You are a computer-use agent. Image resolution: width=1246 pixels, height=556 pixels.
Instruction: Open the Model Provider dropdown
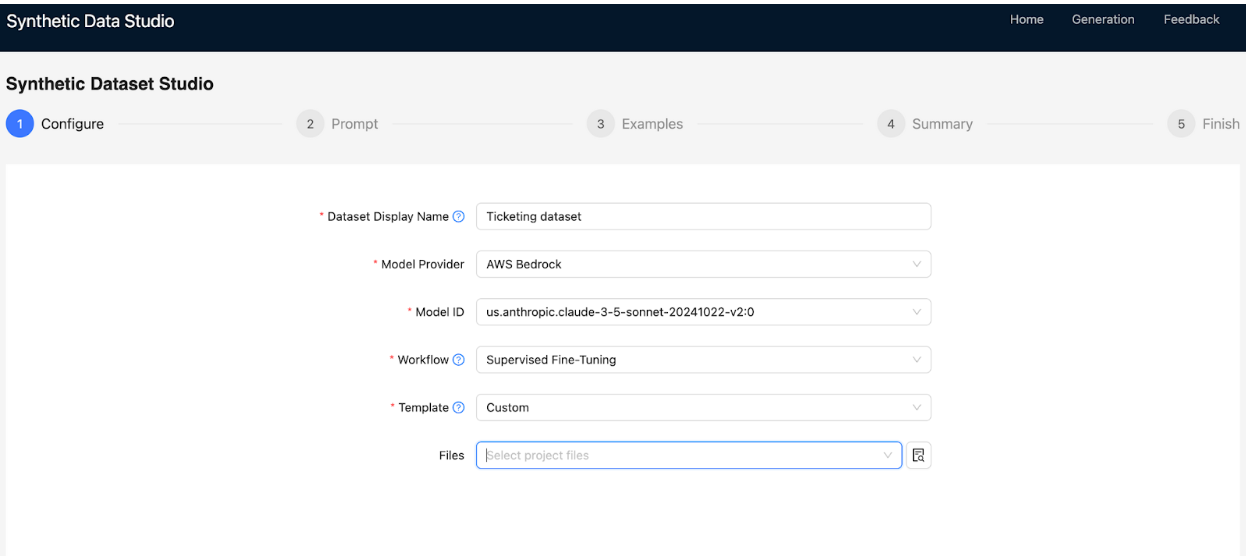coord(703,264)
